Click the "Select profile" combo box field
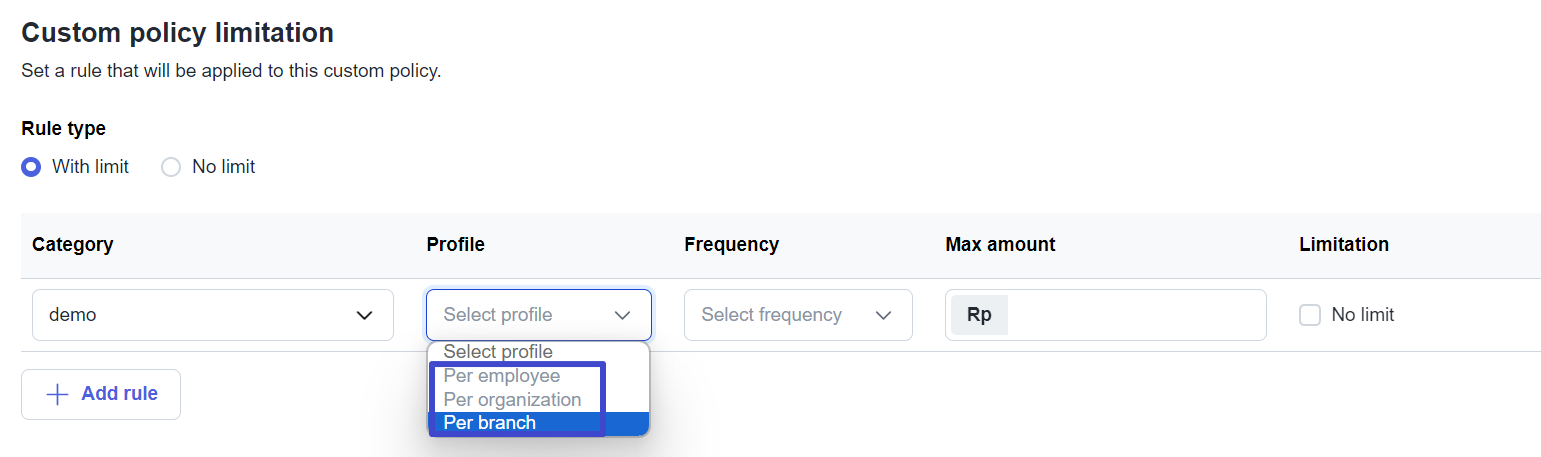The height and width of the screenshot is (457, 1541). coord(525,315)
